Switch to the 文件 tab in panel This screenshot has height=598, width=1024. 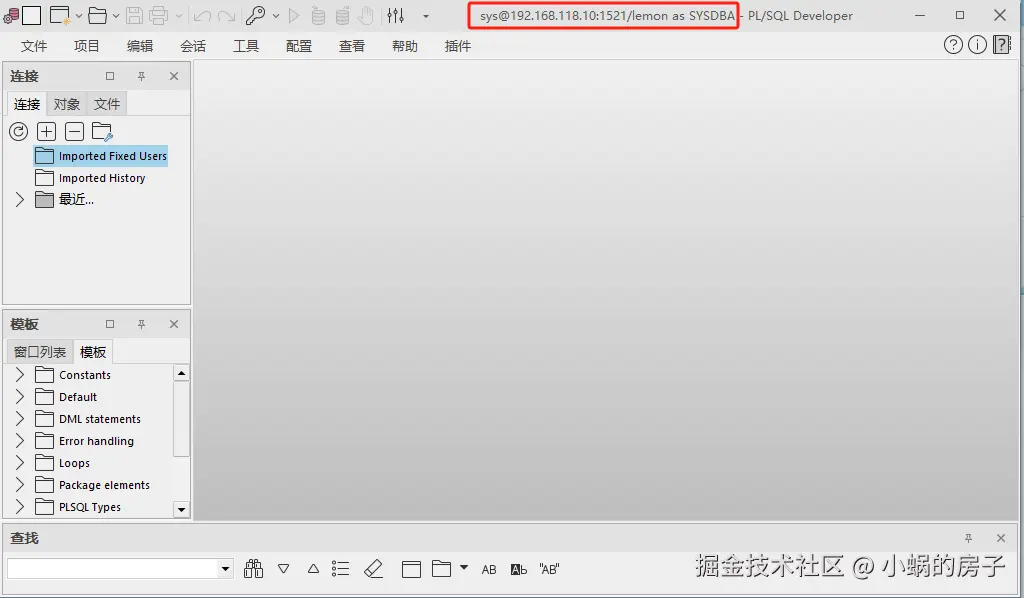tap(106, 104)
